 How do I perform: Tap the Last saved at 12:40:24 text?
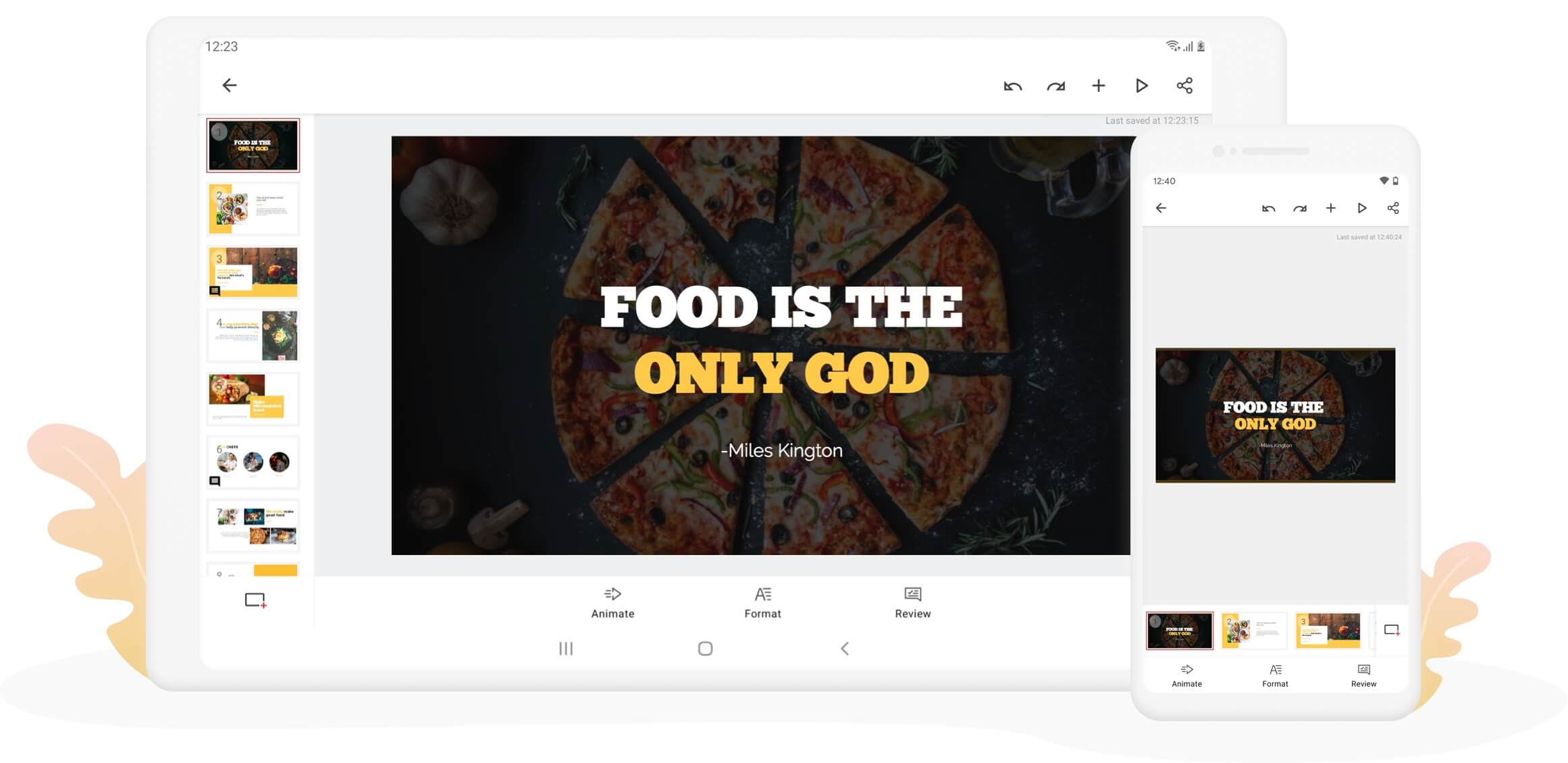pos(1369,237)
